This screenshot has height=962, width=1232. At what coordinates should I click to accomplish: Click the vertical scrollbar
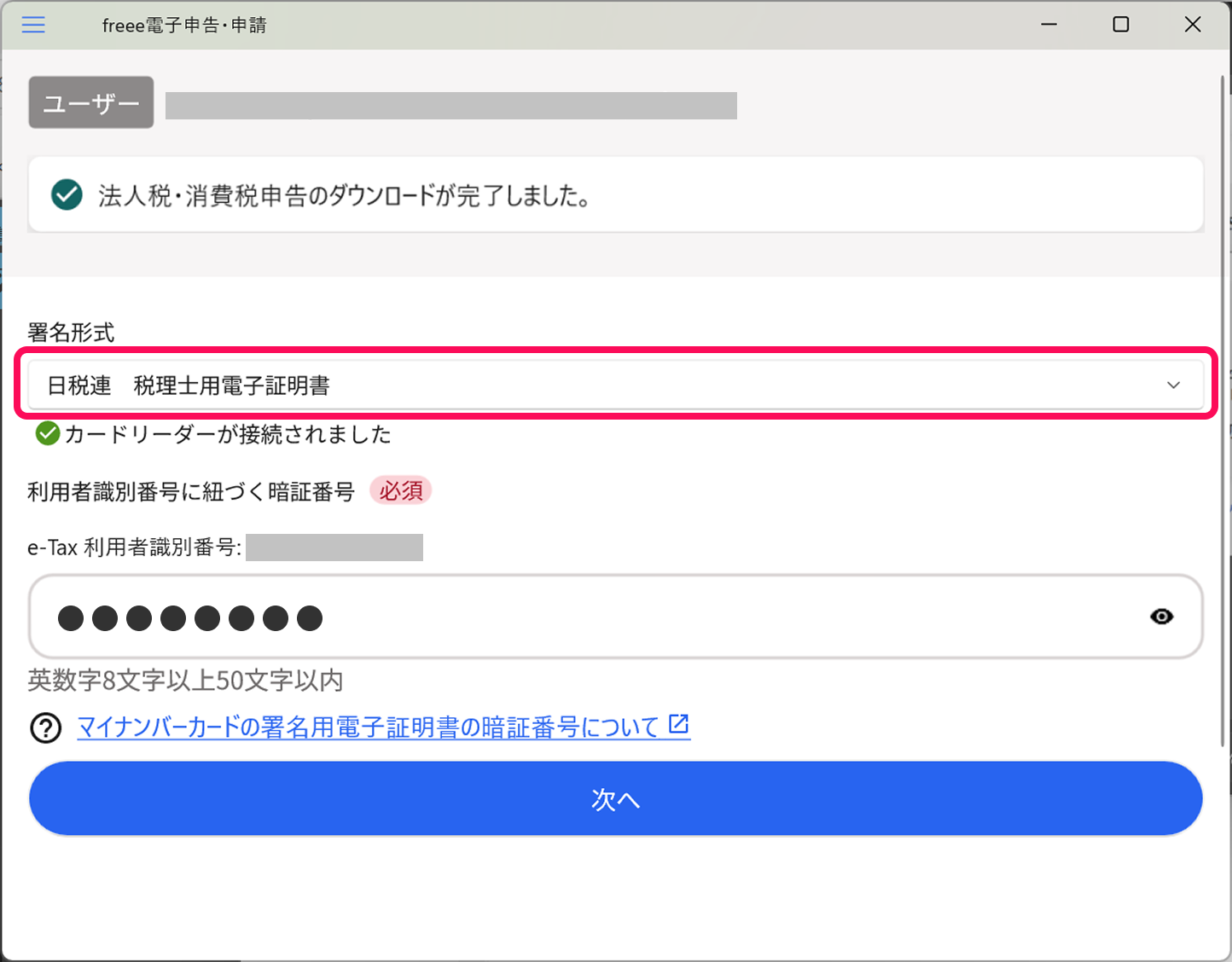point(1223,409)
